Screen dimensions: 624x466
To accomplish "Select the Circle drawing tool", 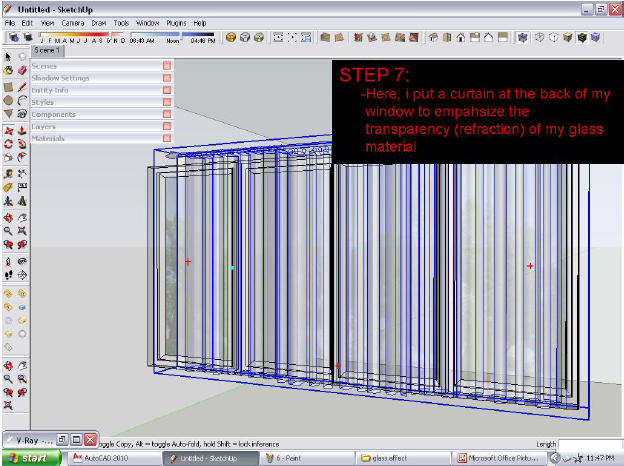I will (x=8, y=100).
